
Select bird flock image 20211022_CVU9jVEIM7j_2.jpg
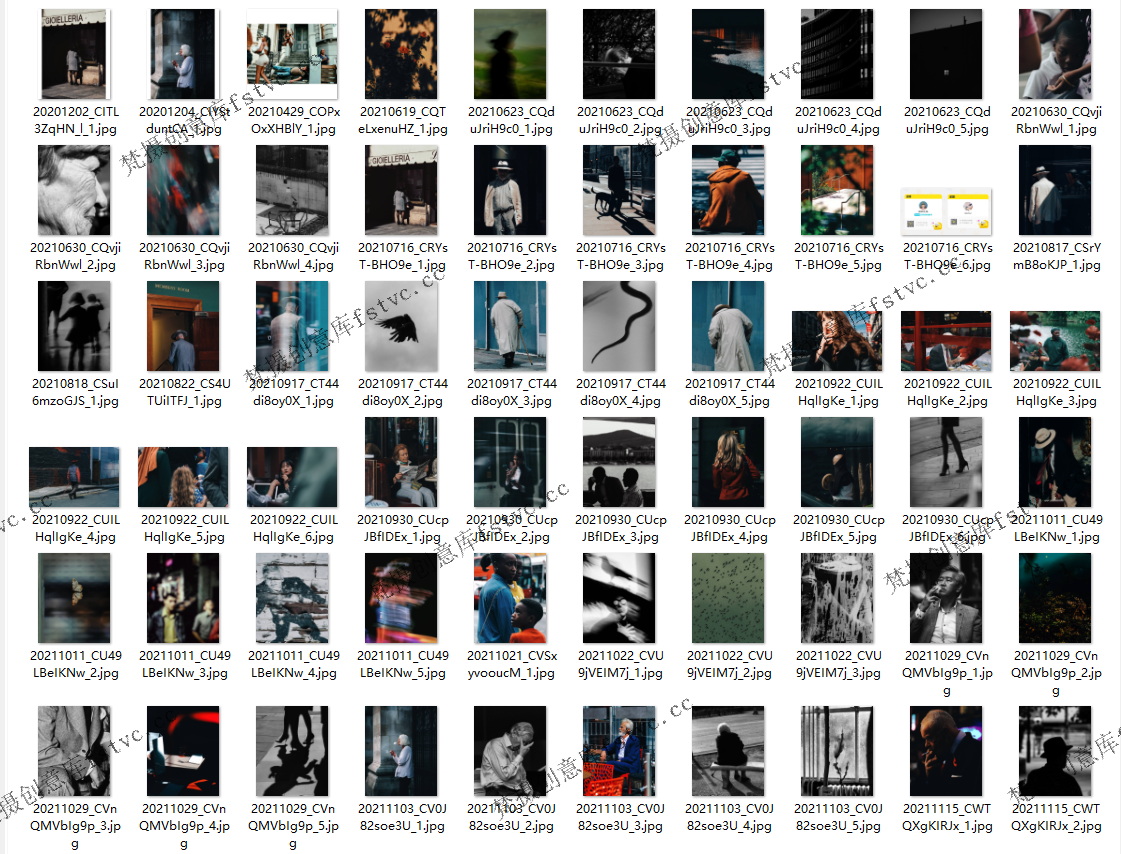click(x=728, y=598)
